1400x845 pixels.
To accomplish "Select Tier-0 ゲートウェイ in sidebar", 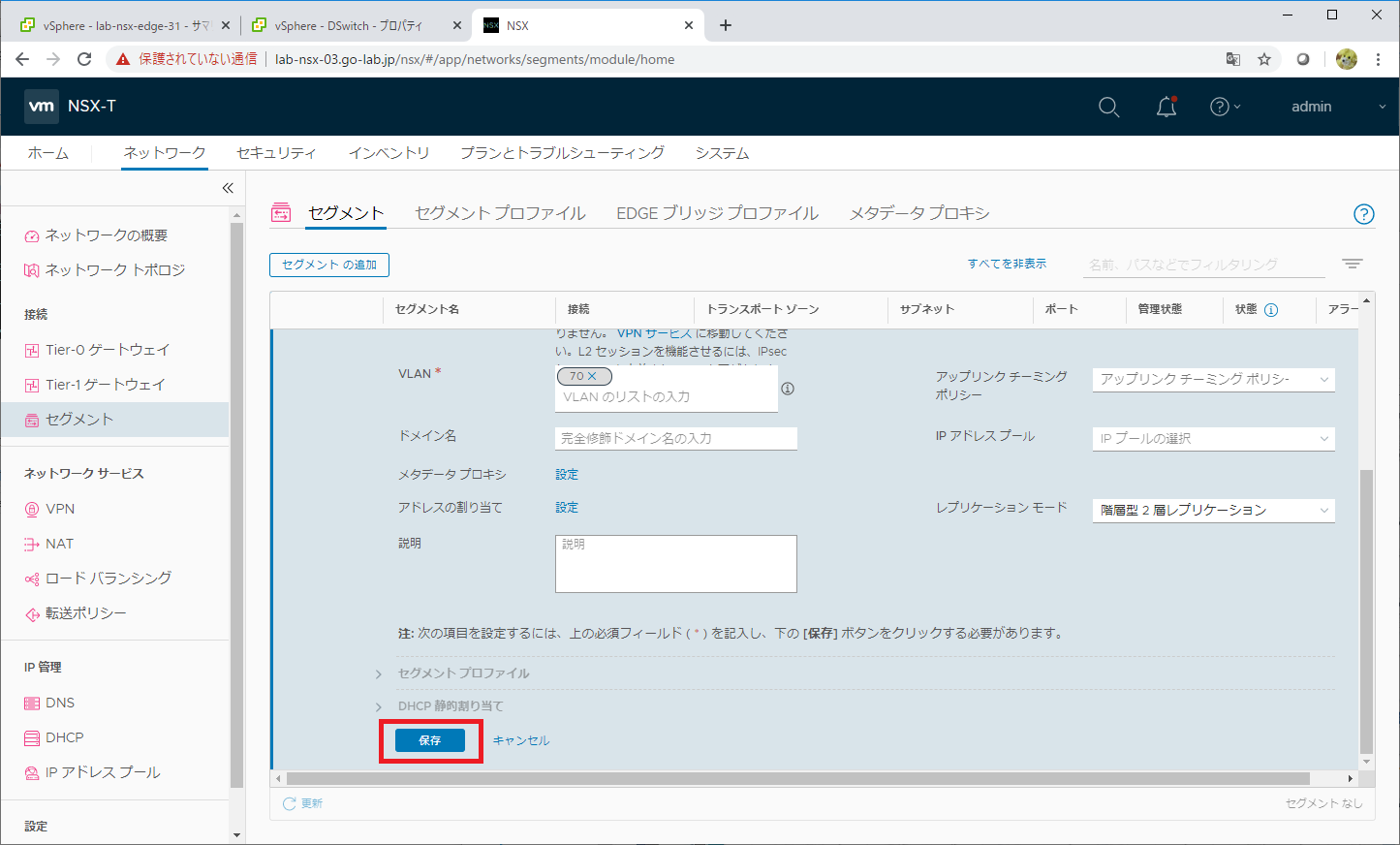I will 107,350.
